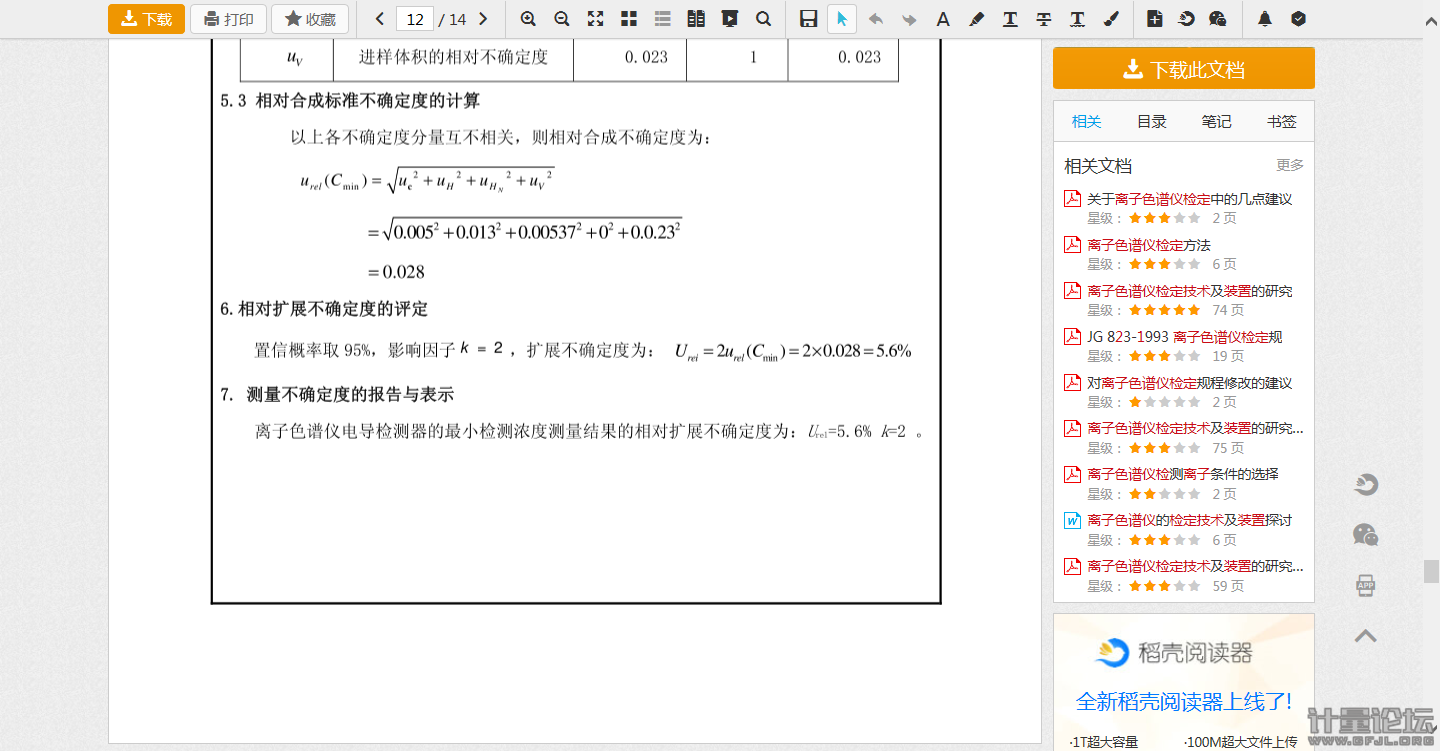Go to previous page arrow
Viewport: 1440px width, 751px height.
point(380,19)
